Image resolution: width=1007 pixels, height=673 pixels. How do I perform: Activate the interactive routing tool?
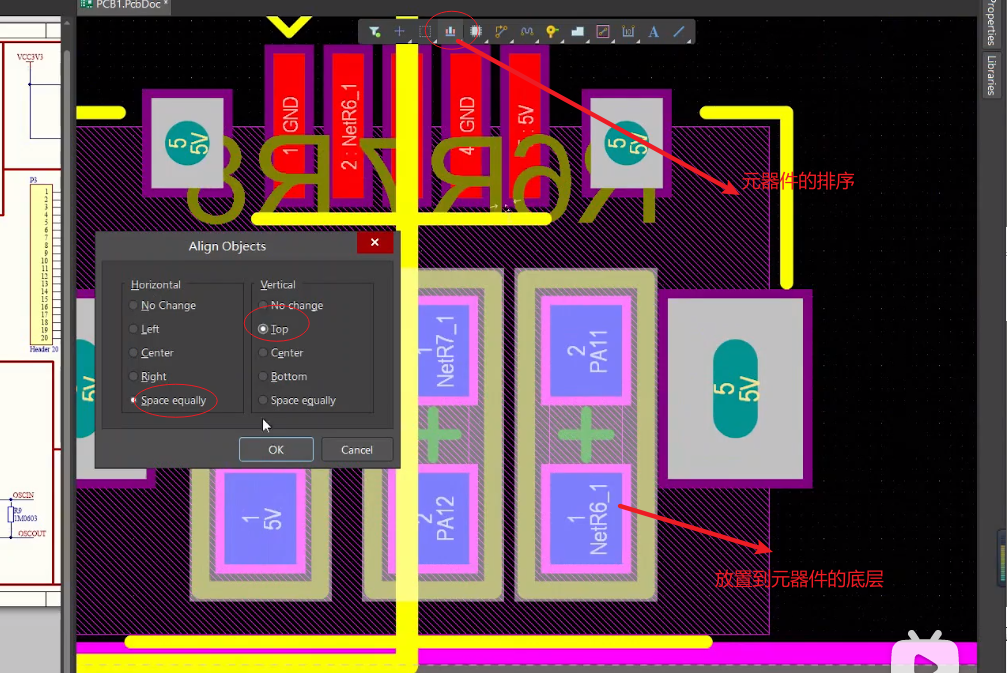(501, 31)
